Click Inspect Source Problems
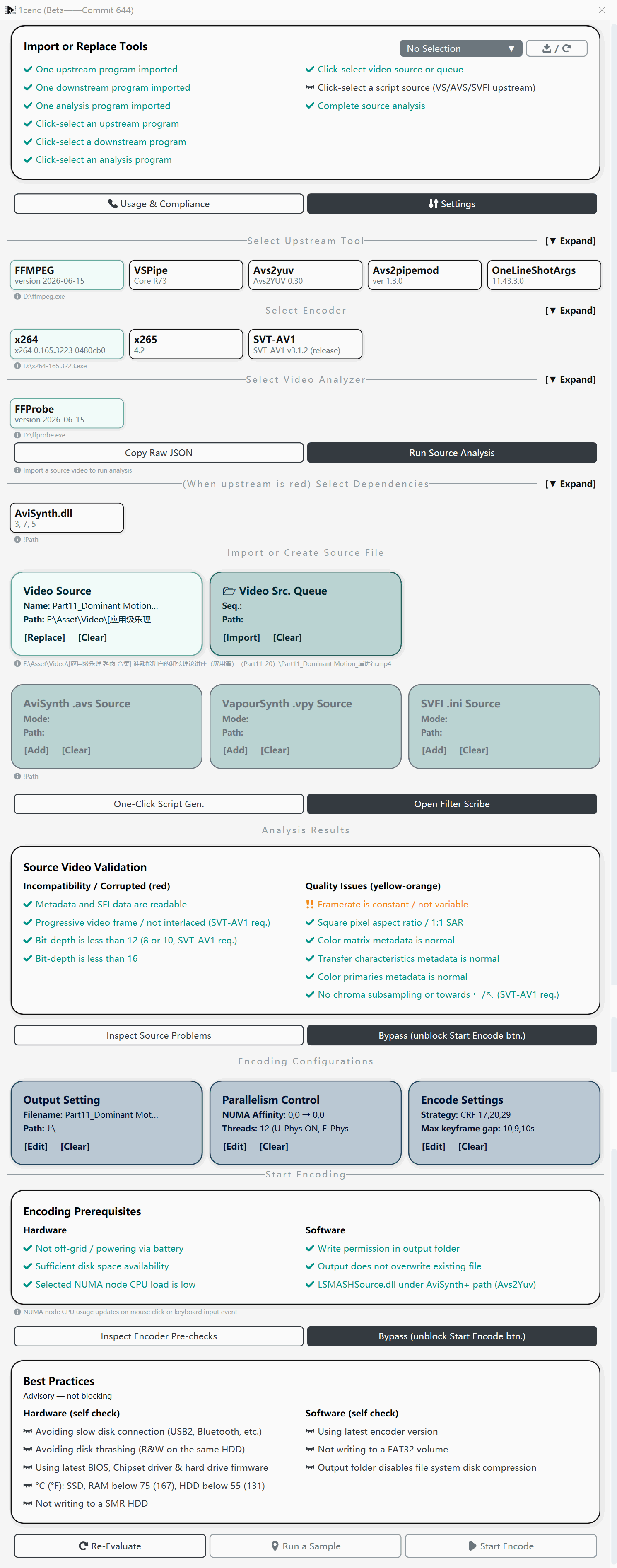Screen dimensions: 617x1568 (x=159, y=1035)
